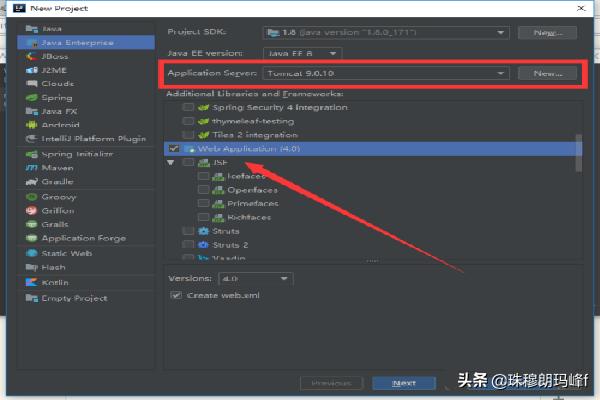This screenshot has width=600, height=400.
Task: Click the Clouds icon
Action: click(32, 83)
